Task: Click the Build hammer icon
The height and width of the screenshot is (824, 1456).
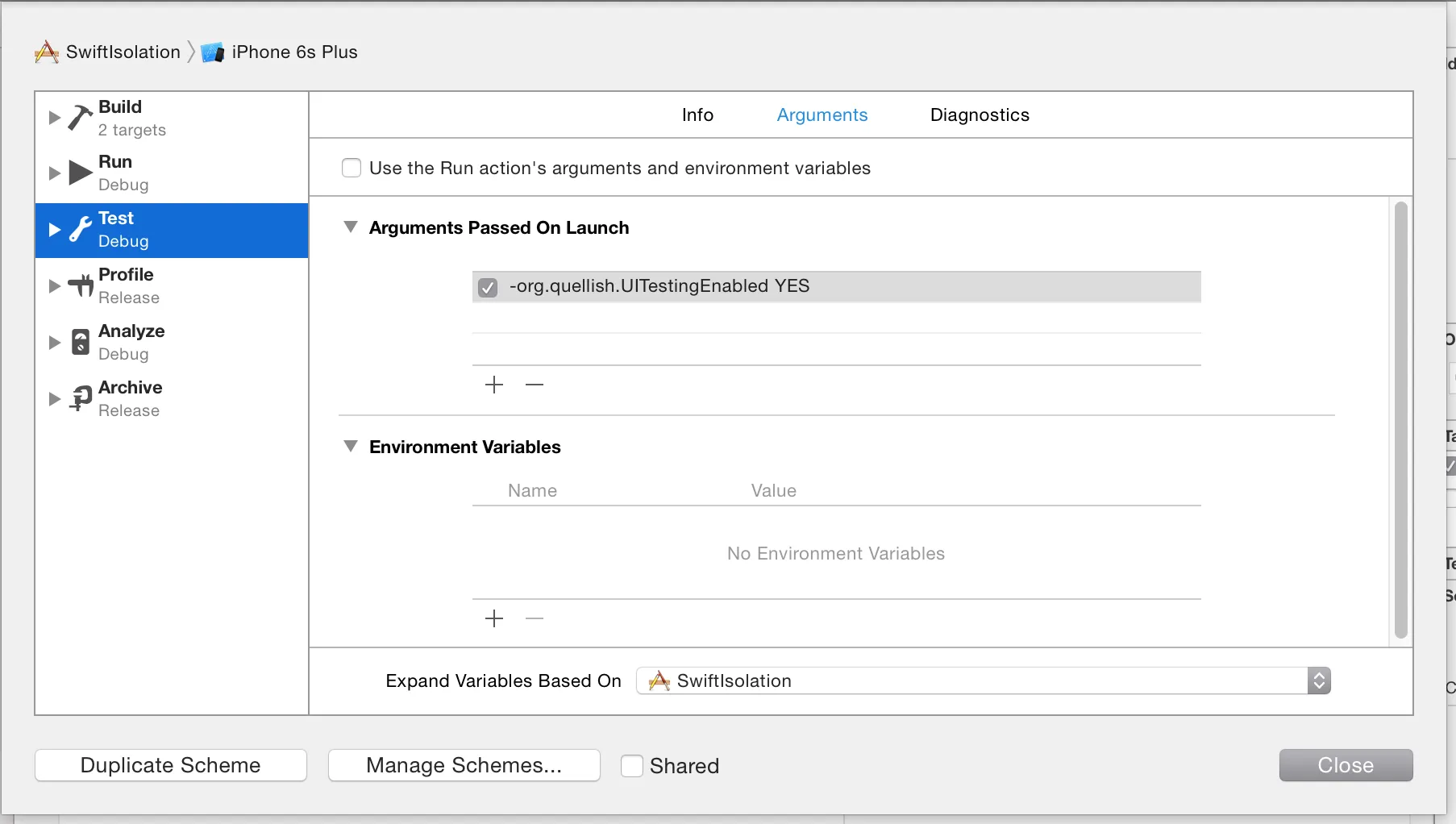Action: (80, 118)
